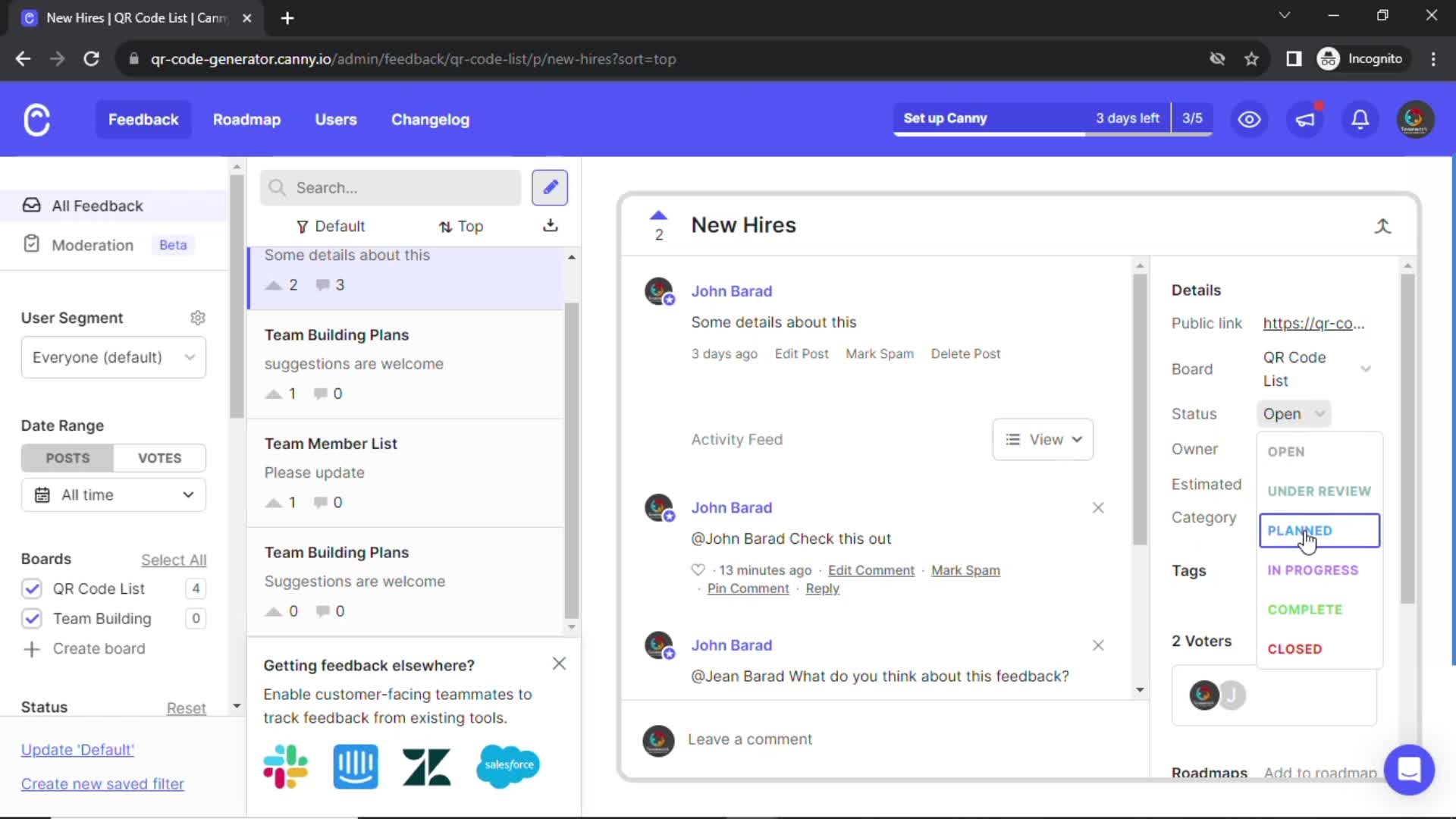Click the Set up Canny progress bar
The width and height of the screenshot is (1456, 819).
[1053, 119]
